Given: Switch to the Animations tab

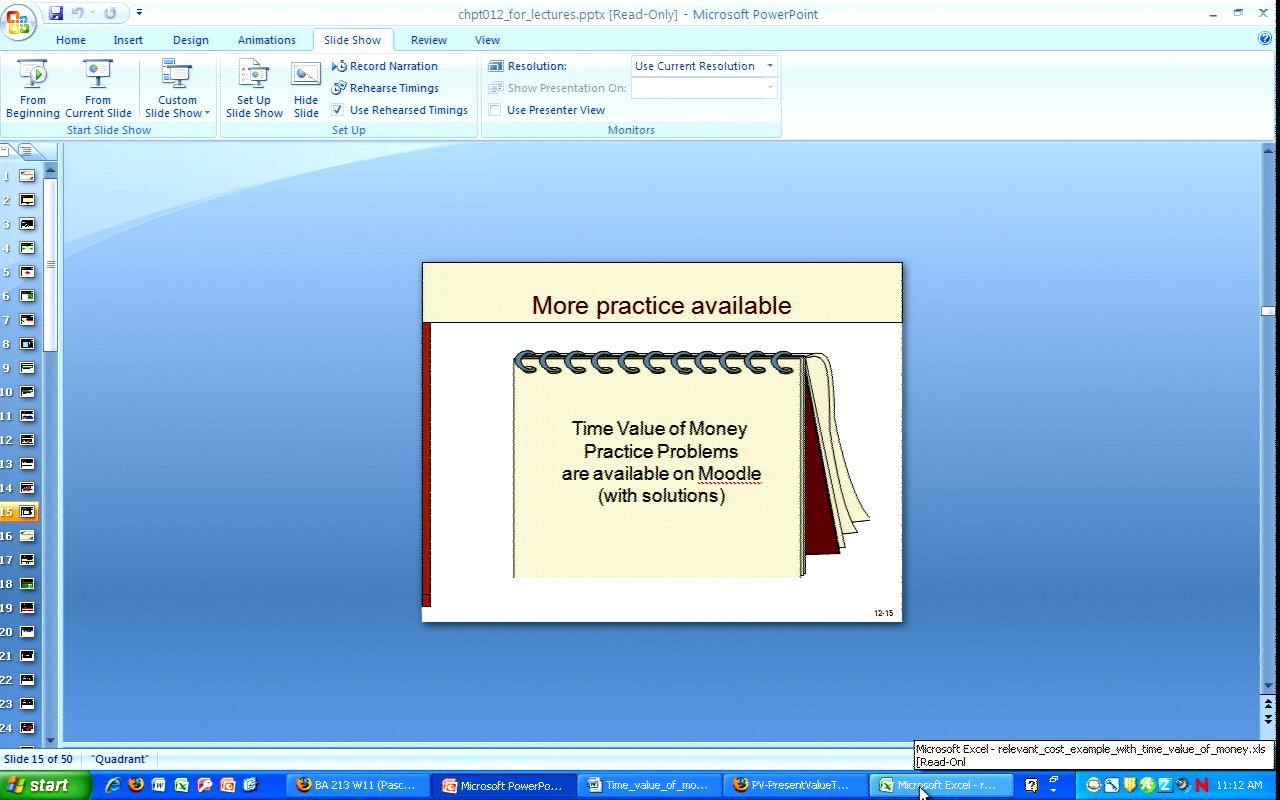Looking at the screenshot, I should (x=266, y=40).
